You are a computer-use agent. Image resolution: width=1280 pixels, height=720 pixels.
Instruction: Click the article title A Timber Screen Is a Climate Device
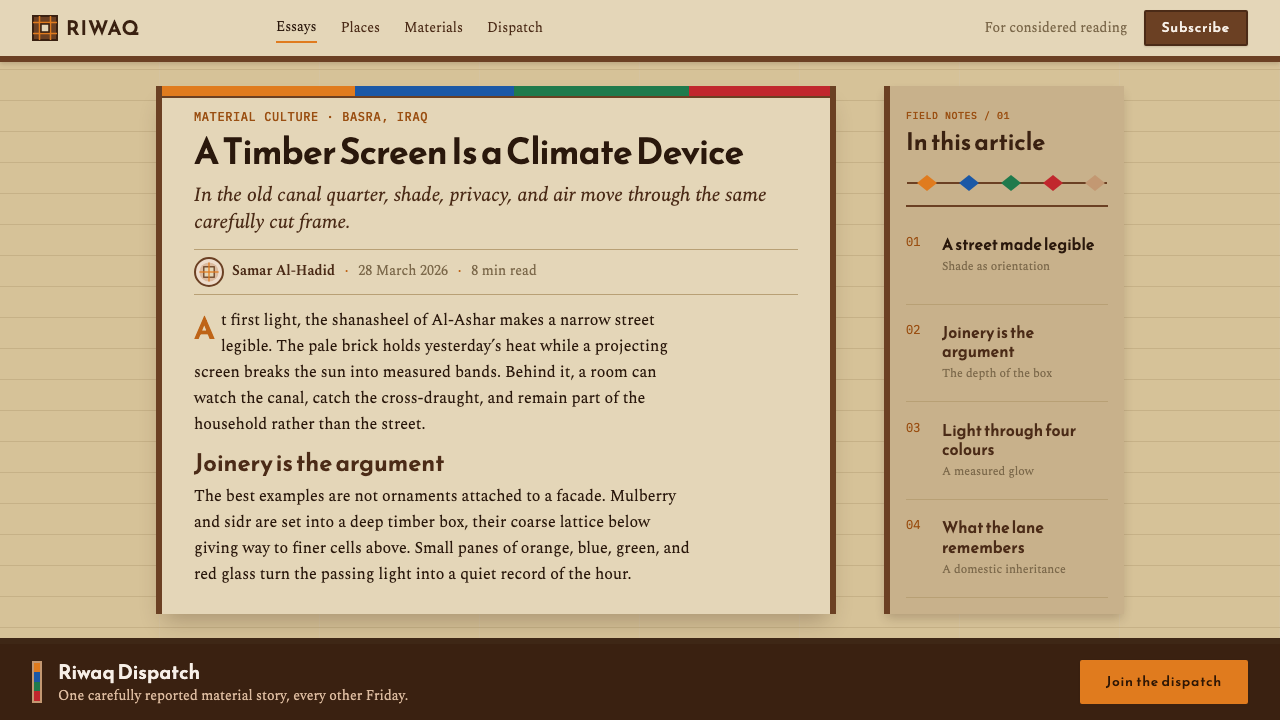coord(469,152)
